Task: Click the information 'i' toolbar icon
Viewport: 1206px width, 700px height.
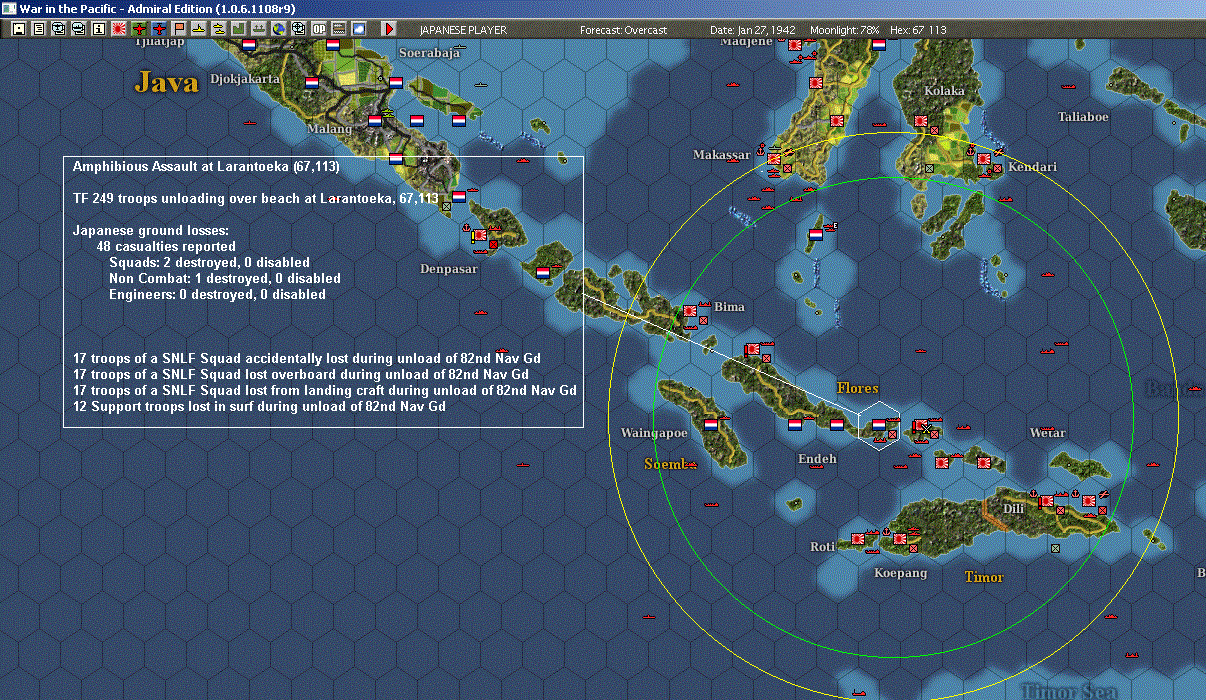Action: [x=98, y=29]
